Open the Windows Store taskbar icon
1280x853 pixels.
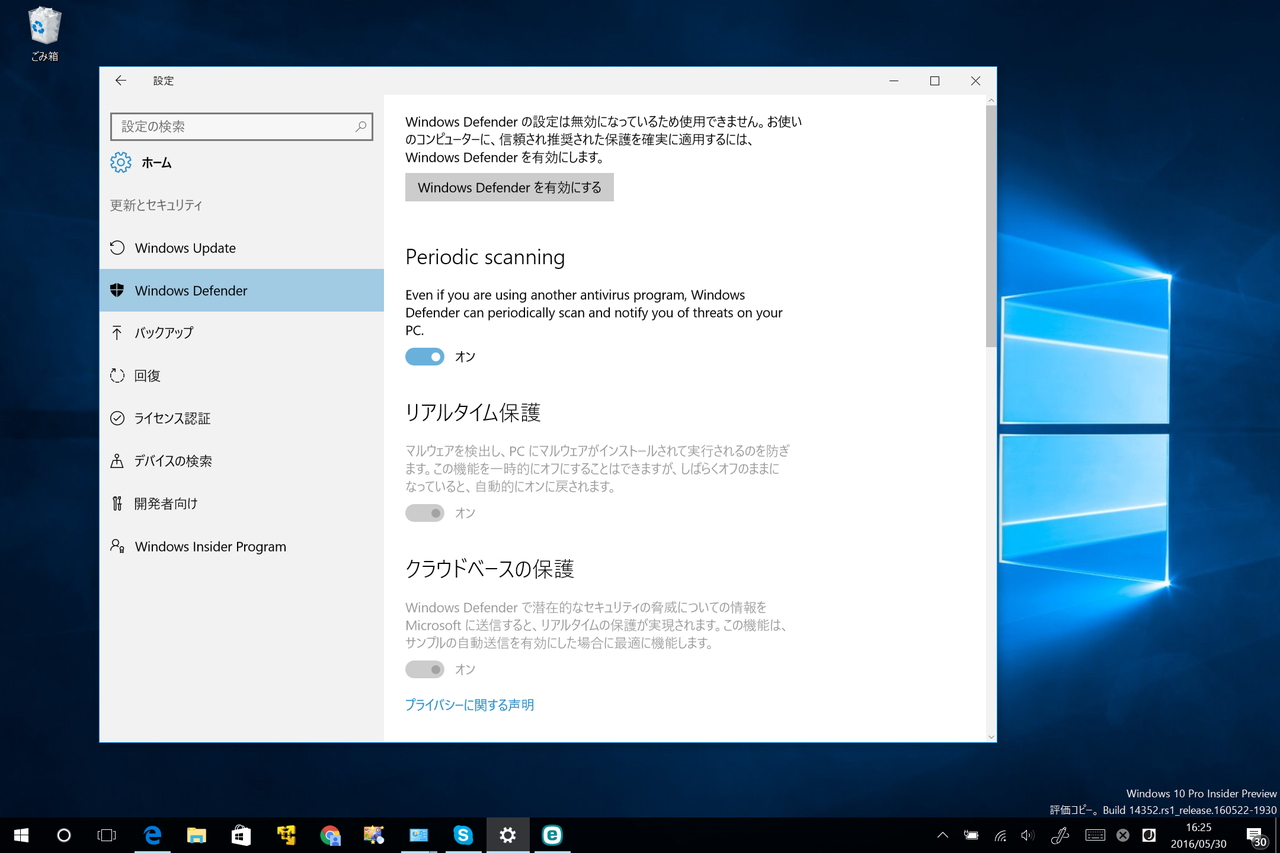pyautogui.click(x=241, y=835)
